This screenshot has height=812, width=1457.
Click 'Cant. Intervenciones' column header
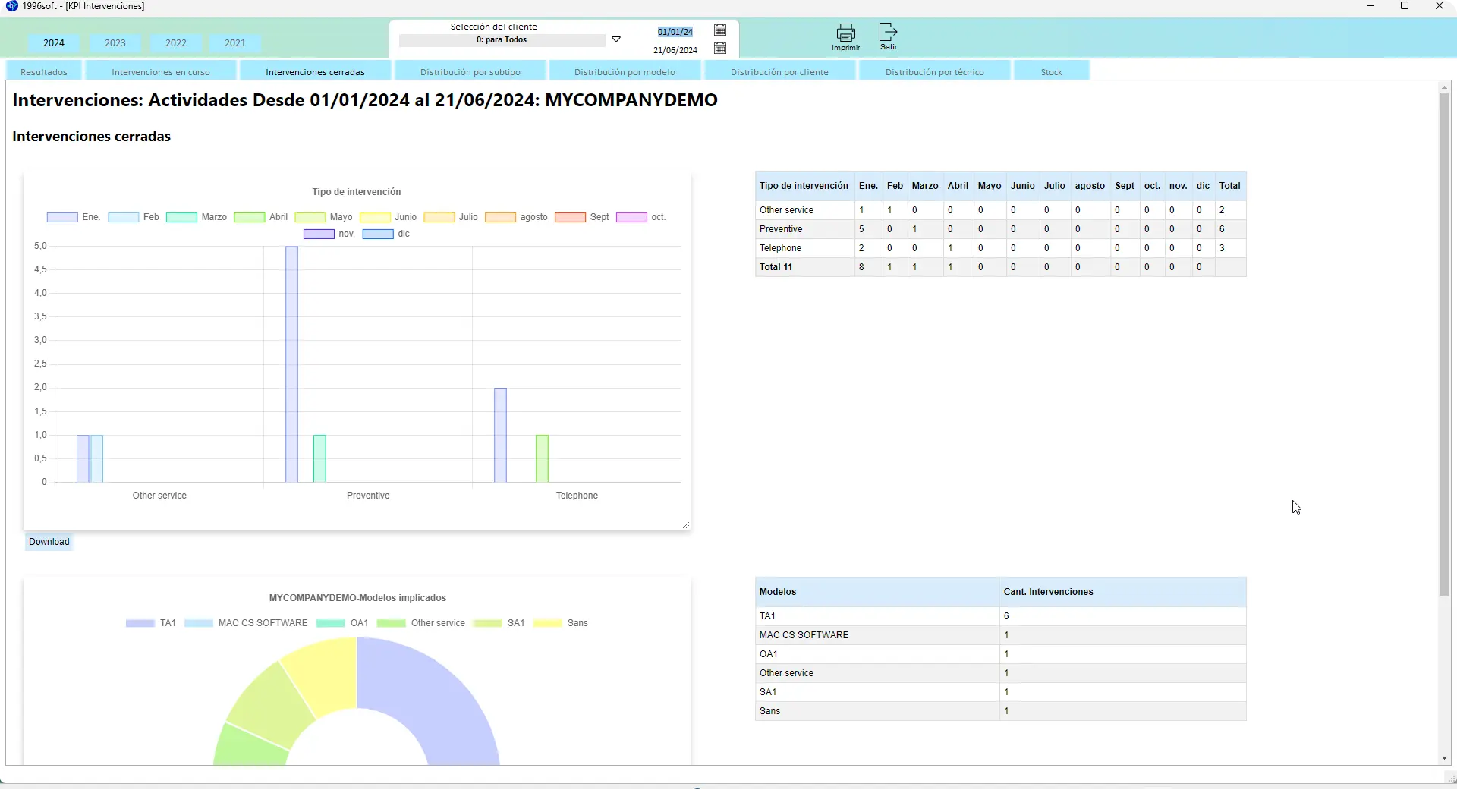(1123, 592)
